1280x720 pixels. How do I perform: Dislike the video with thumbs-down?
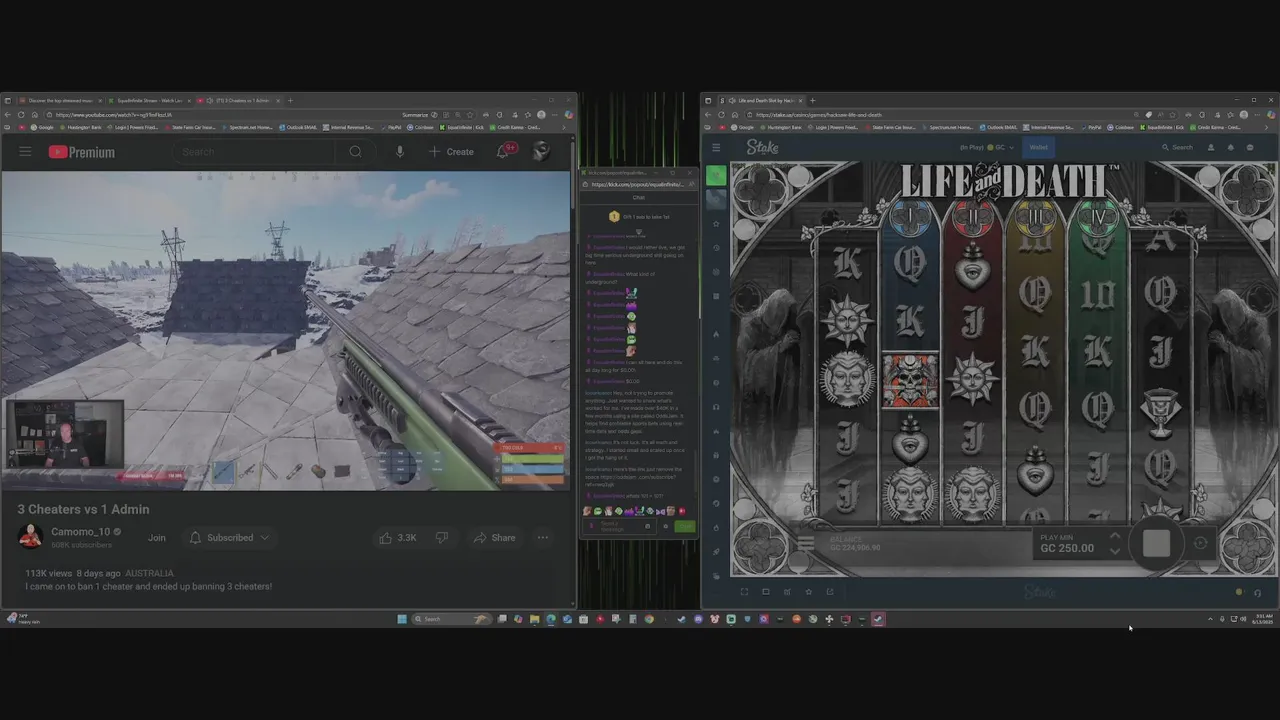tap(441, 538)
